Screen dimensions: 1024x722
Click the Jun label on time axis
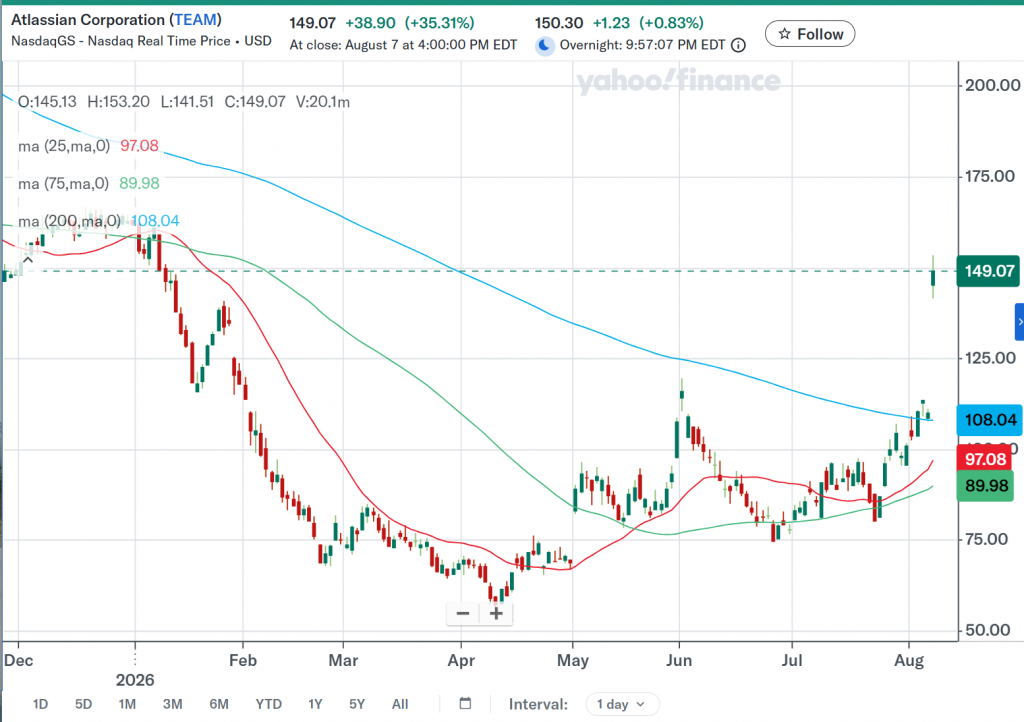679,660
